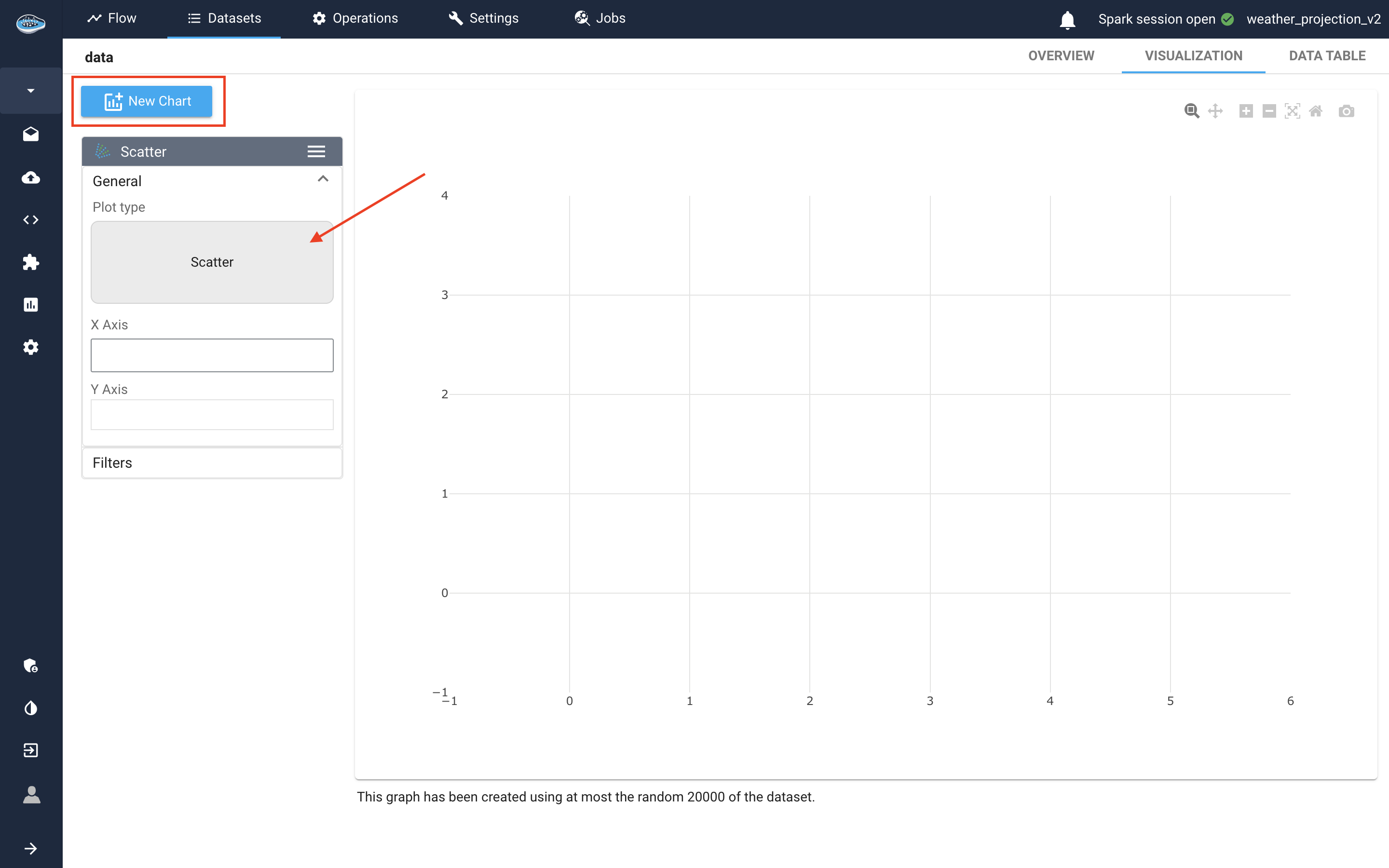Switch to the DATA TABLE tab

point(1326,55)
